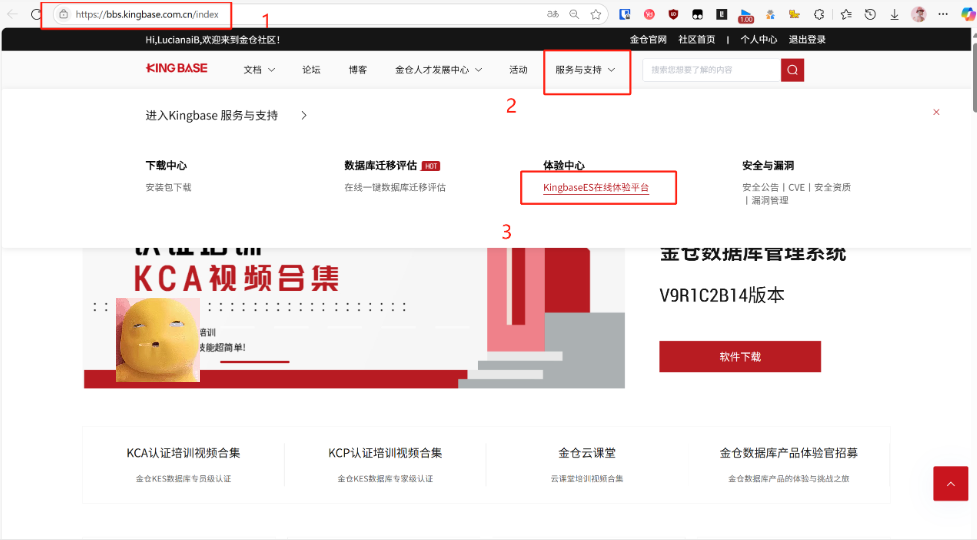Expand the 文档 dropdown menu
Viewport: 977px width, 540px height.
tap(259, 70)
